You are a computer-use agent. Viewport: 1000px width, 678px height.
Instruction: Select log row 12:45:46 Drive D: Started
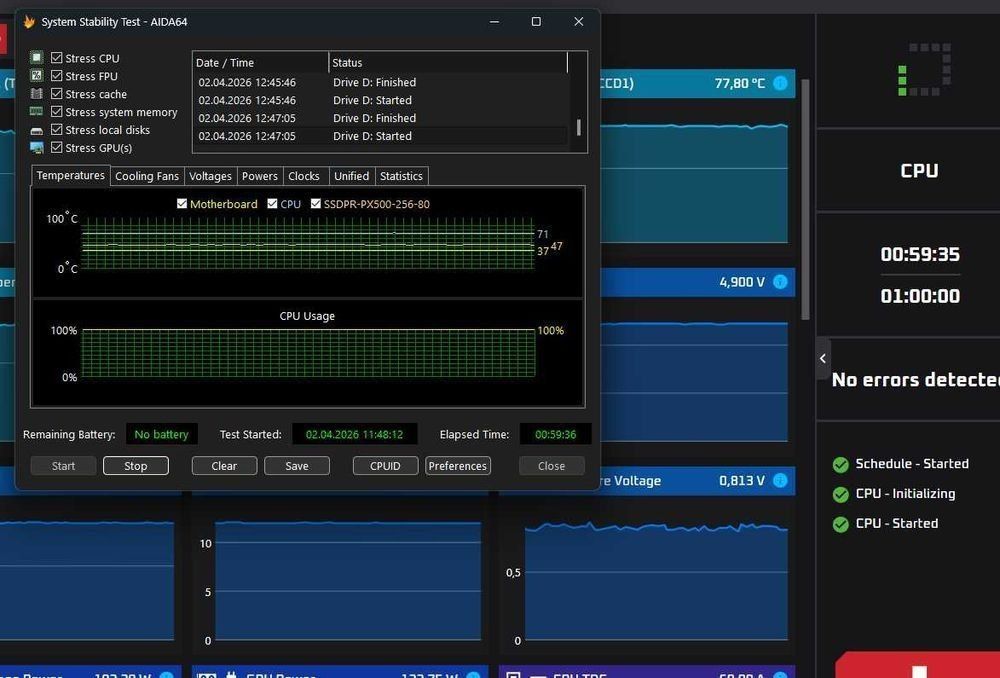coord(380,100)
